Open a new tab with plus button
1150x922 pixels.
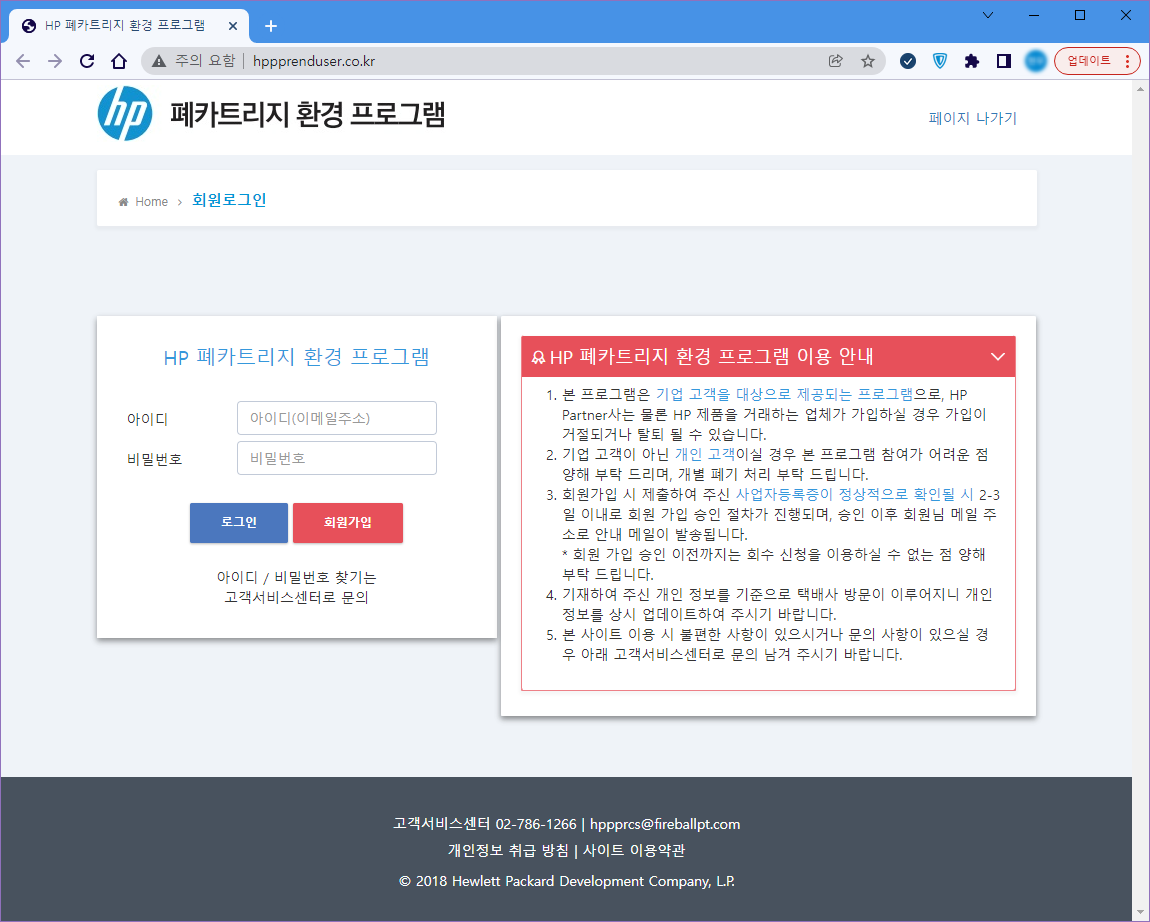pyautogui.click(x=271, y=26)
